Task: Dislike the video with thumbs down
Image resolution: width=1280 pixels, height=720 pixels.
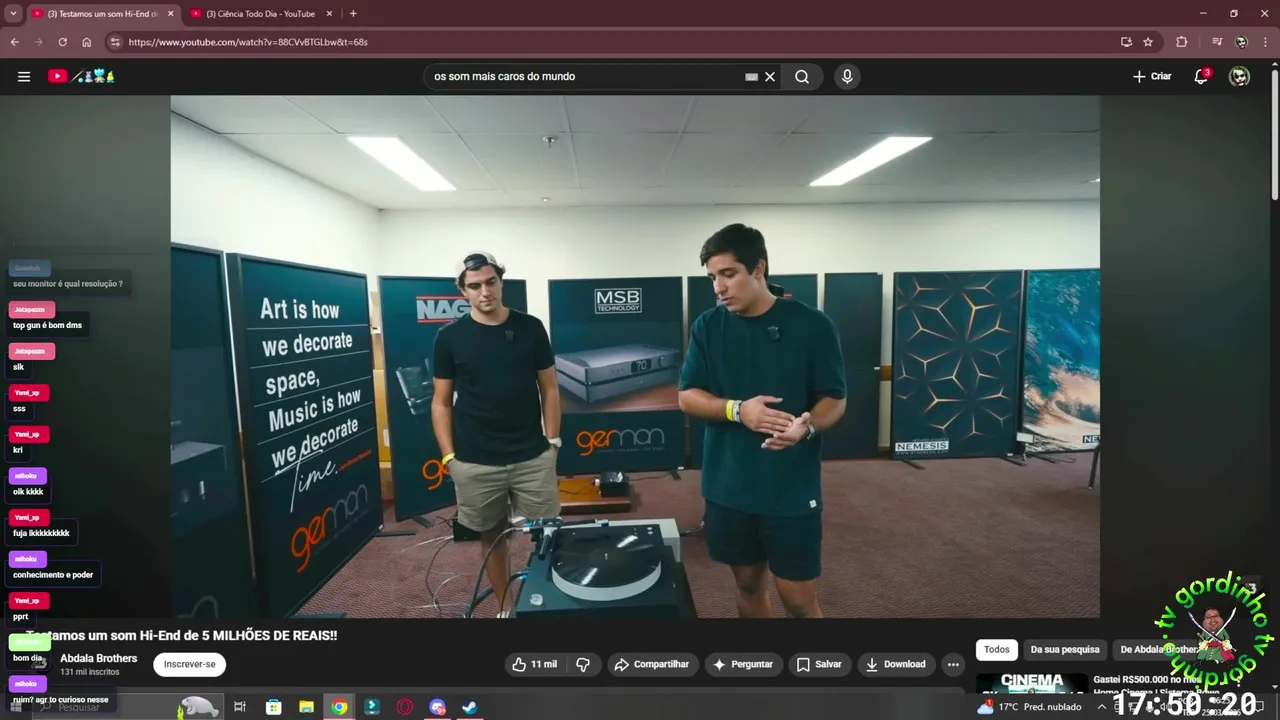Action: pyautogui.click(x=583, y=664)
